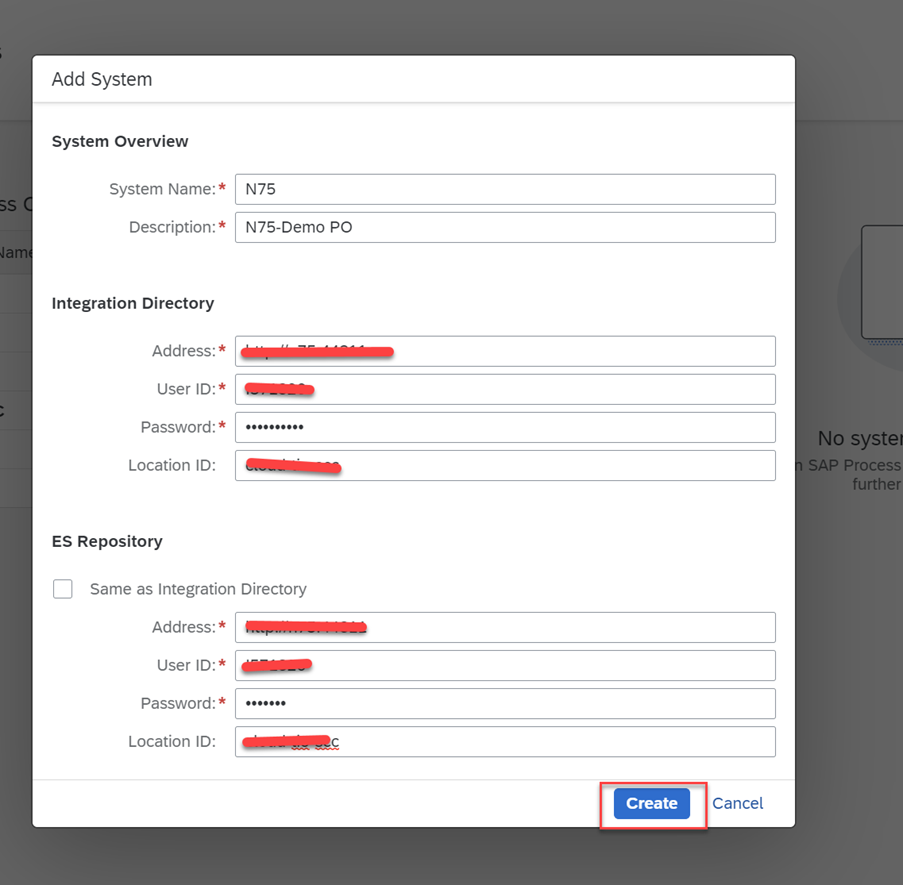The image size is (903, 885).
Task: Select the Integration Directory Password field
Action: click(x=505, y=427)
